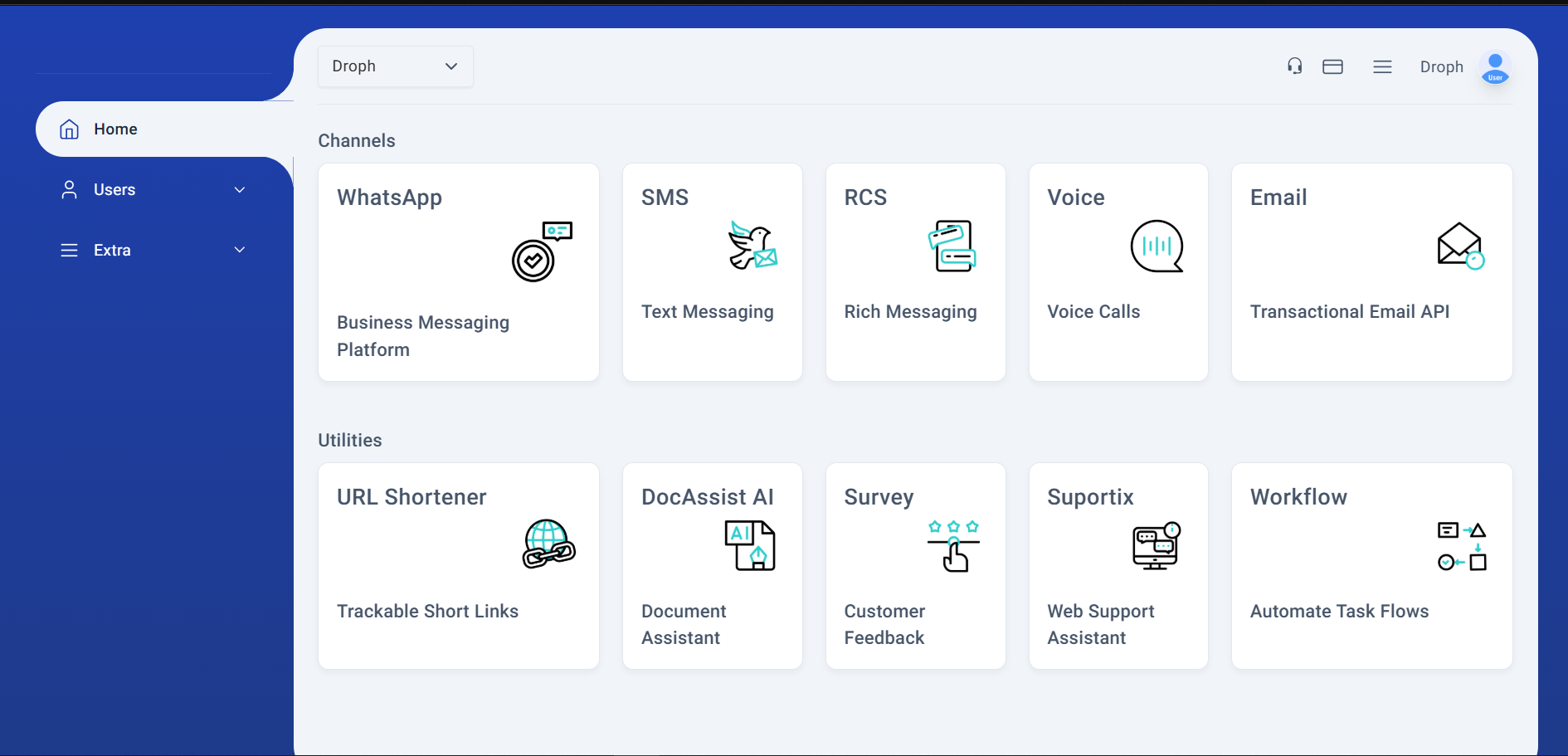
Task: Open the Email Transactional Email API card
Action: tap(1371, 272)
